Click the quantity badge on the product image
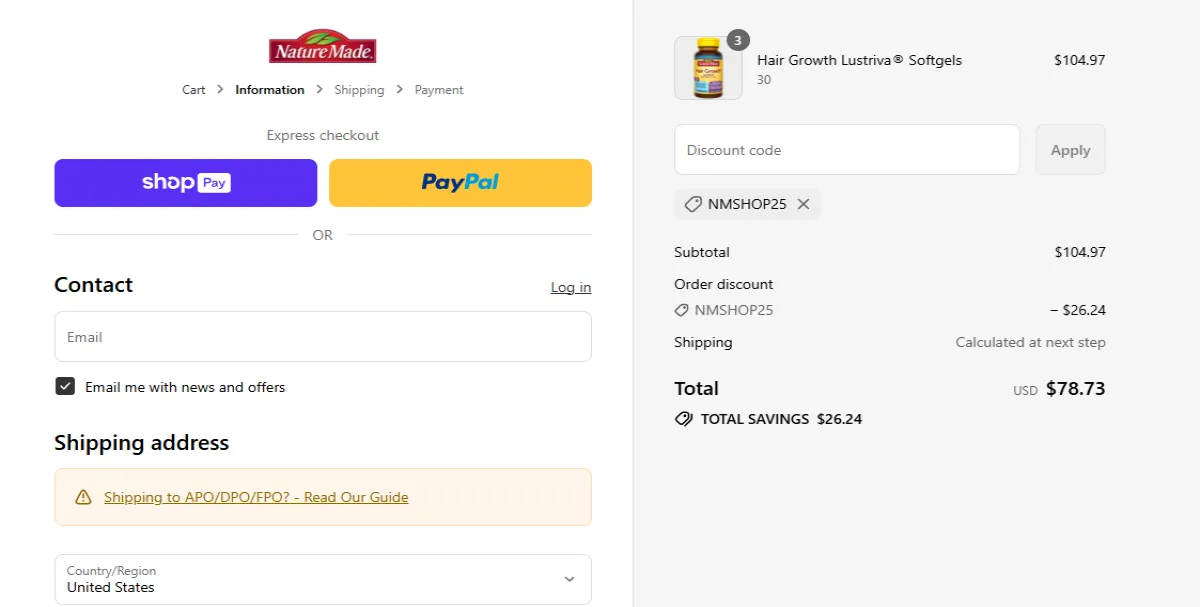1200x607 pixels. pyautogui.click(x=737, y=40)
